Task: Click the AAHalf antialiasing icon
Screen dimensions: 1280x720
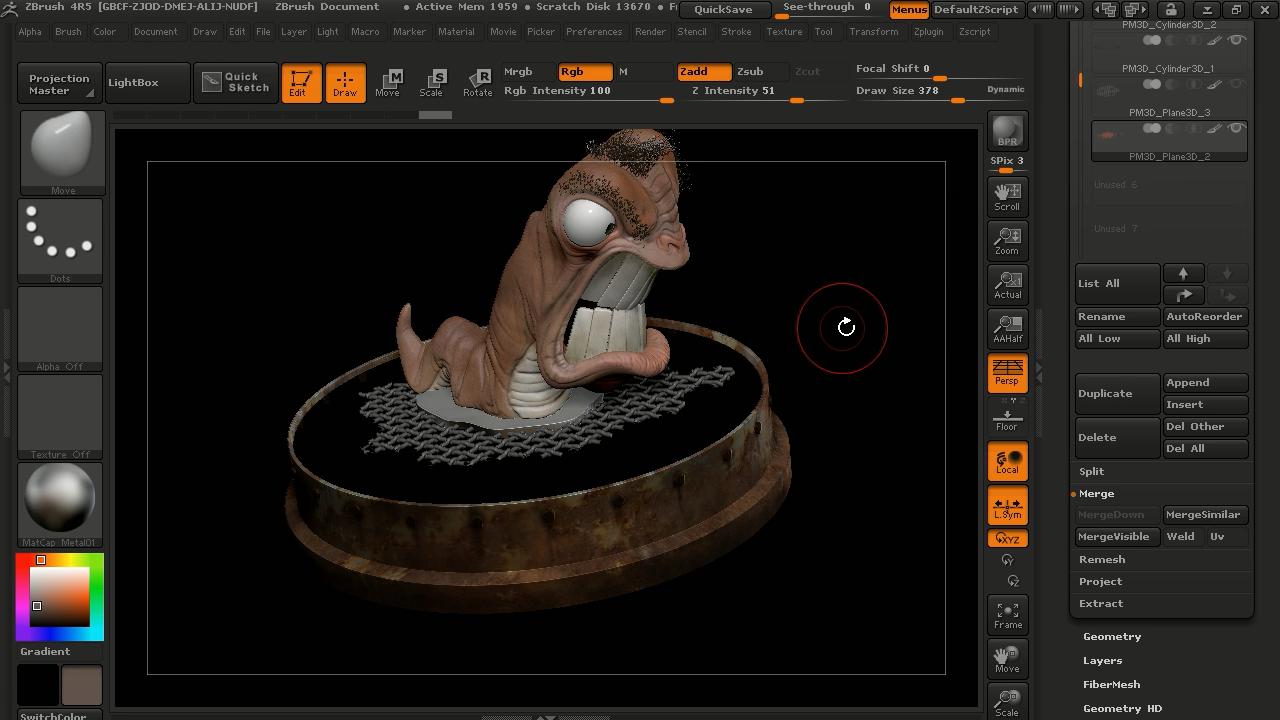Action: pyautogui.click(x=1007, y=328)
